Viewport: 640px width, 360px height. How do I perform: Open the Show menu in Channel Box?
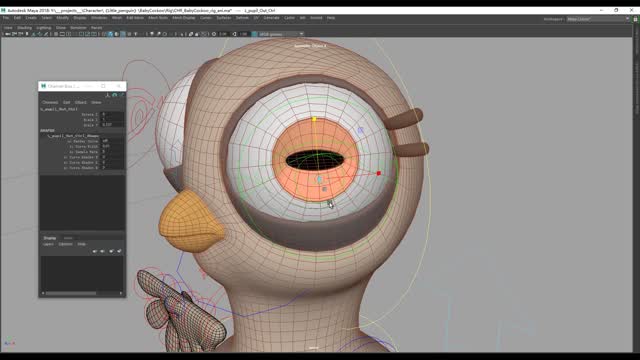click(96, 102)
